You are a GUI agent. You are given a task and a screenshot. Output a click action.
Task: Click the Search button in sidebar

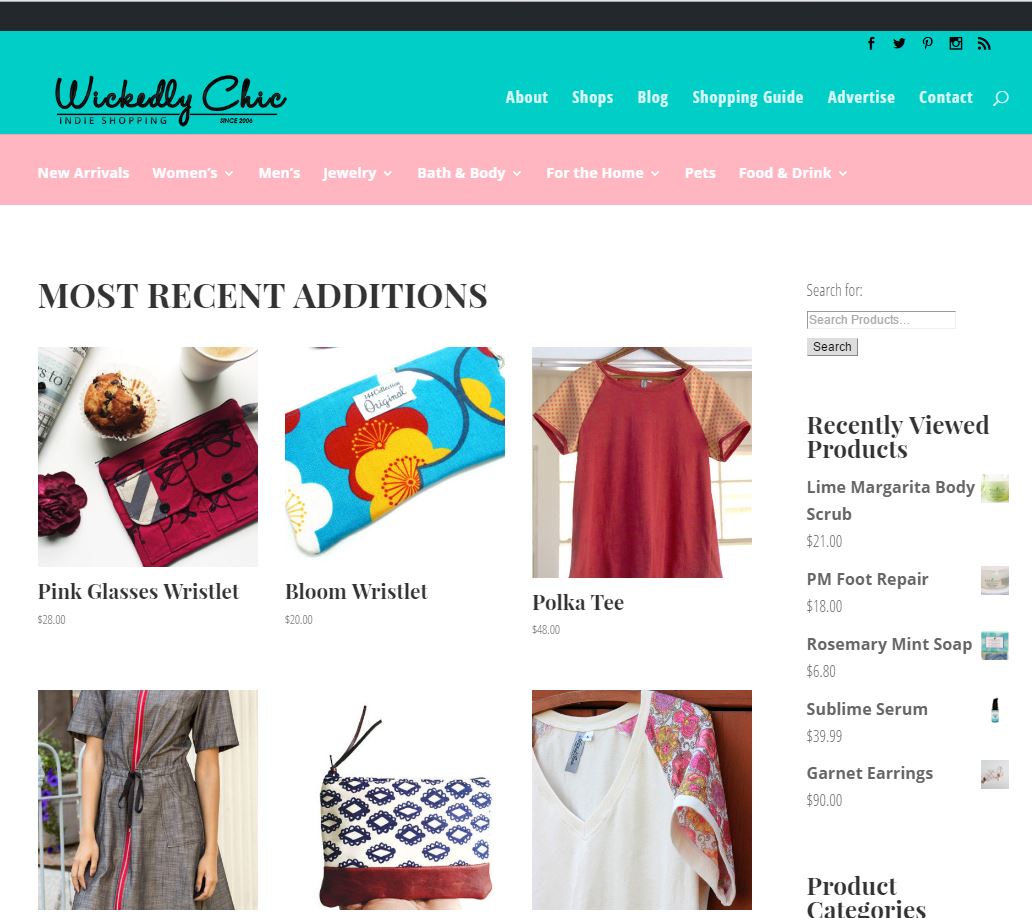point(832,347)
